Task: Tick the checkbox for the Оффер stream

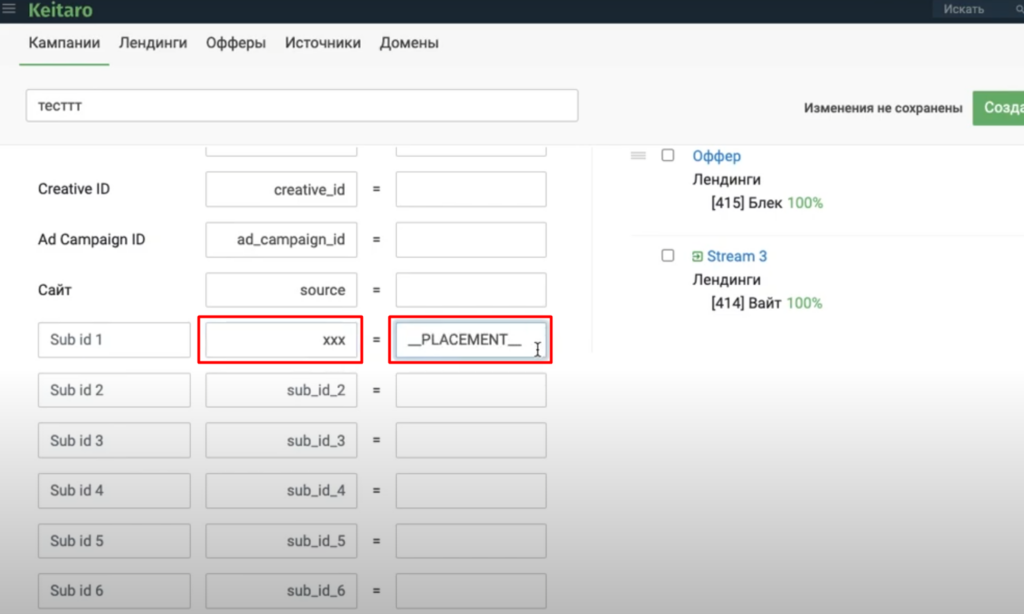Action: pyautogui.click(x=668, y=156)
